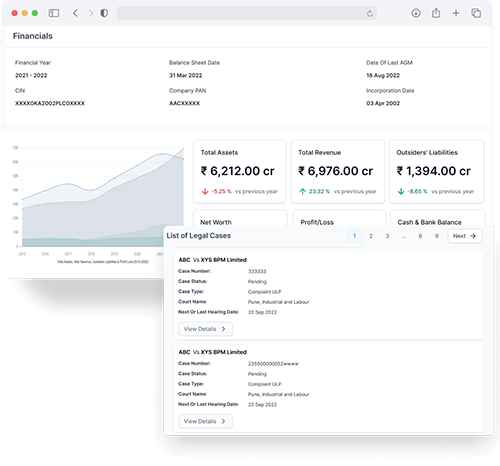Show the tab overview icon
The image size is (500, 466).
[x=476, y=13]
